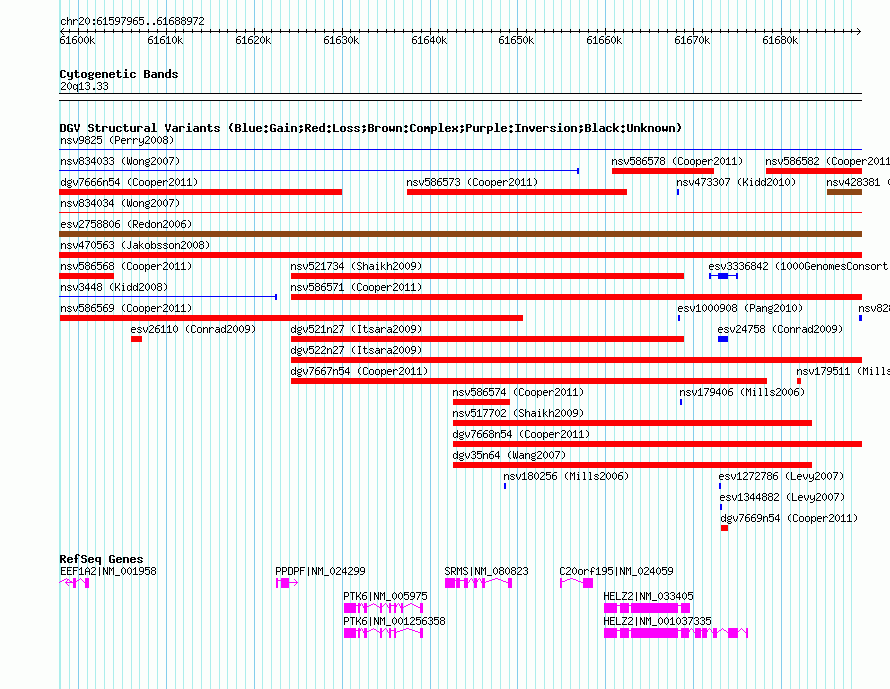This screenshot has height=689, width=890.
Task: Click the nsv9825 (Perry2008) variant label
Action: [x=117, y=140]
